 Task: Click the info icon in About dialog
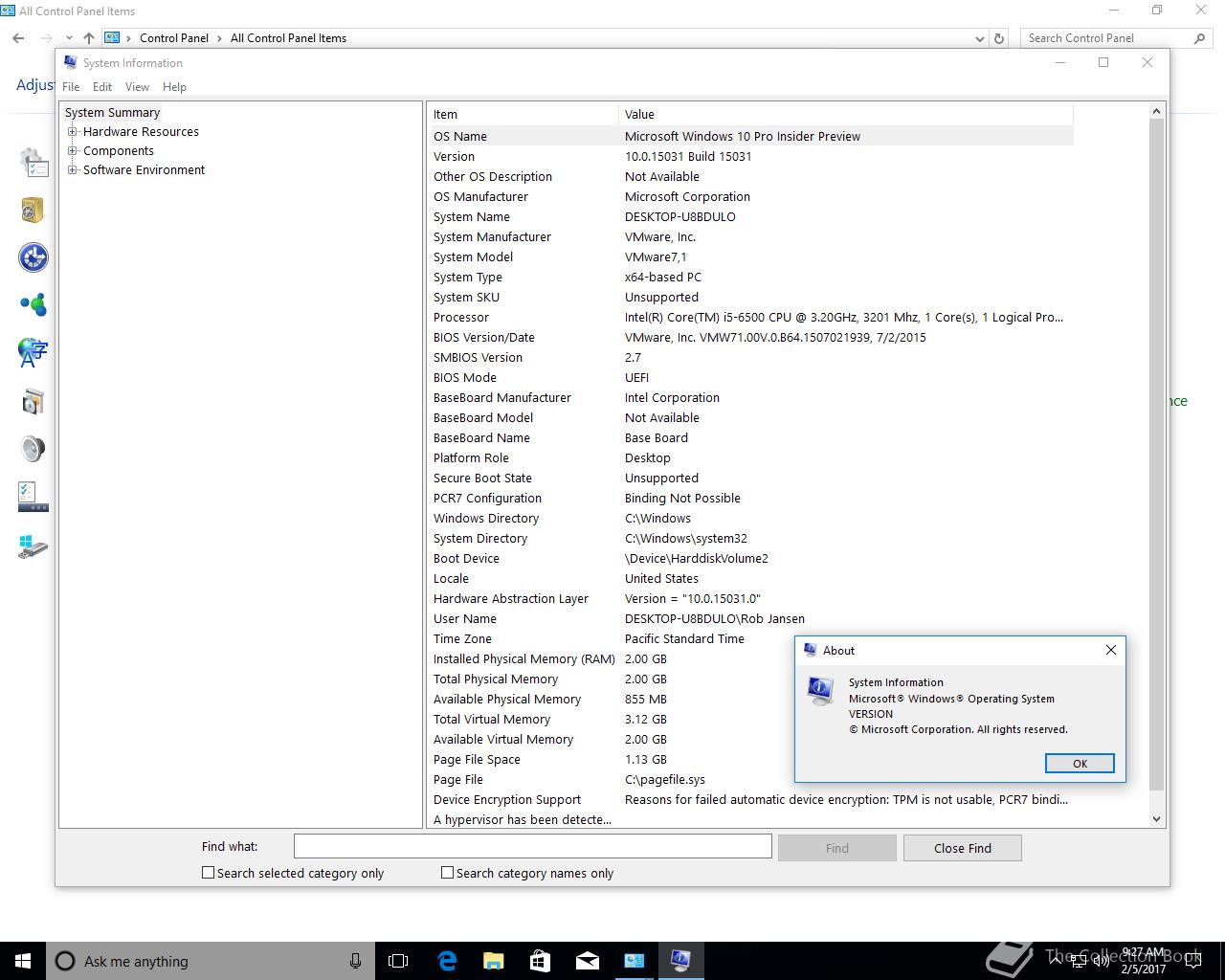click(821, 690)
